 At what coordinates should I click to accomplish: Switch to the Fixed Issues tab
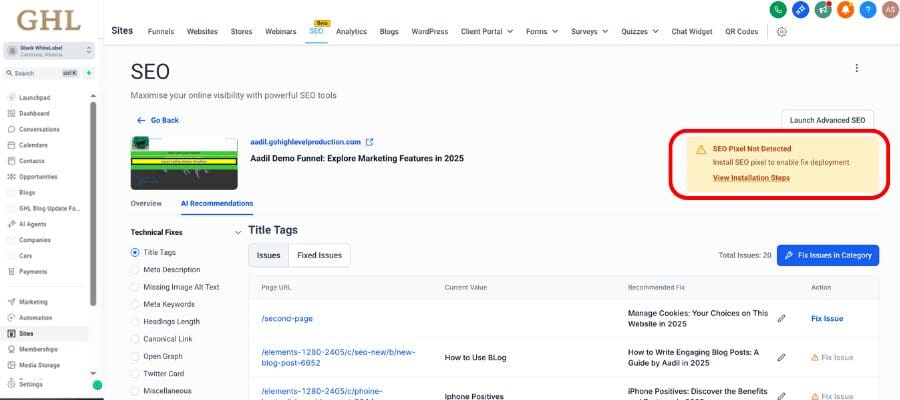tap(319, 255)
